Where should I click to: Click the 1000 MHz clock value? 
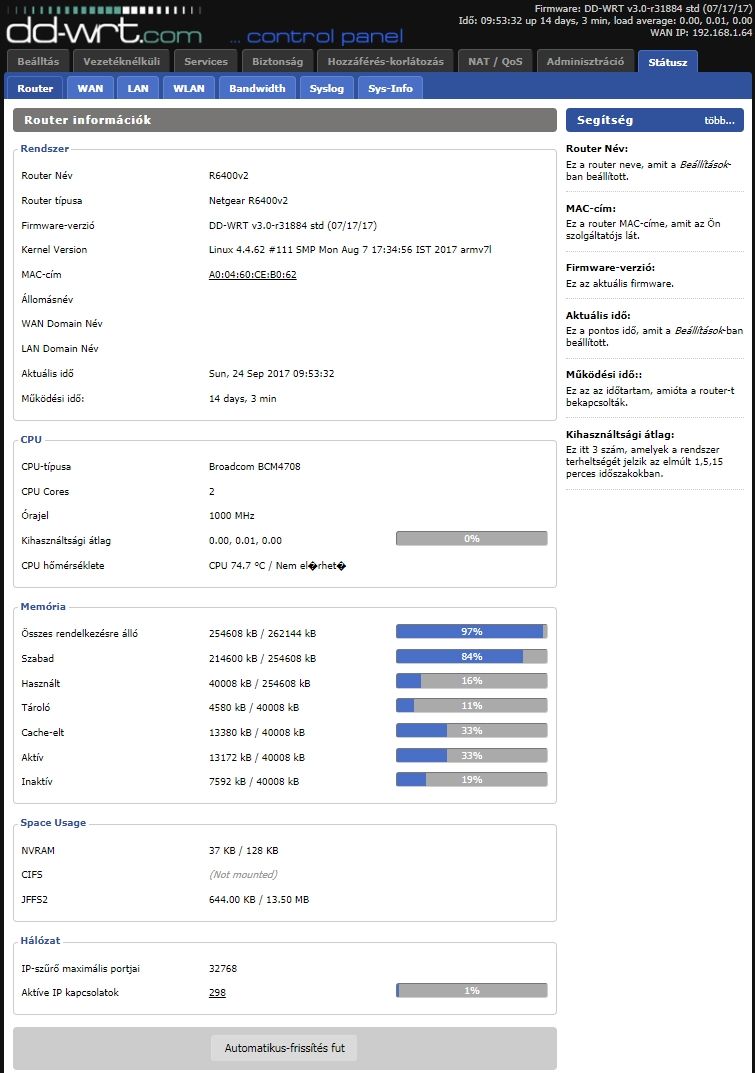[231, 516]
